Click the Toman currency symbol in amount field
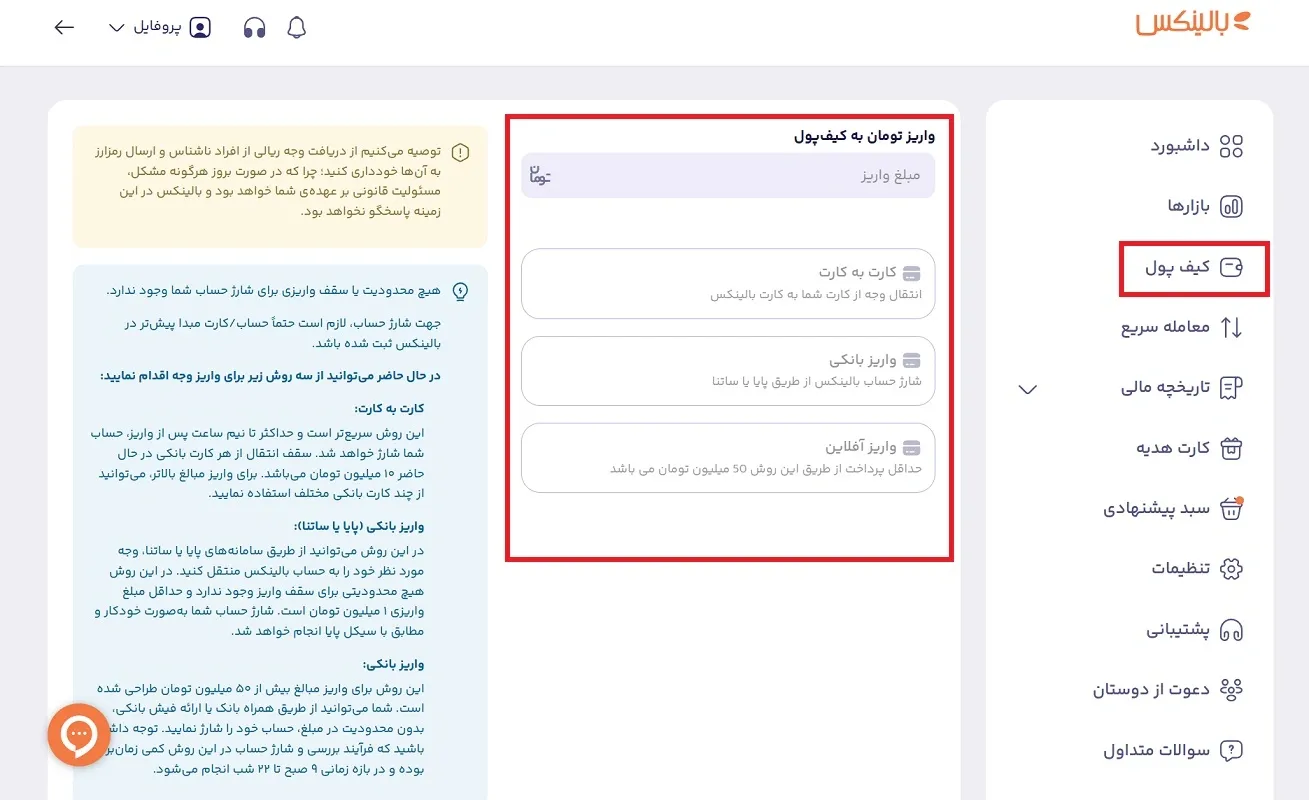The image size is (1309, 800). [540, 175]
